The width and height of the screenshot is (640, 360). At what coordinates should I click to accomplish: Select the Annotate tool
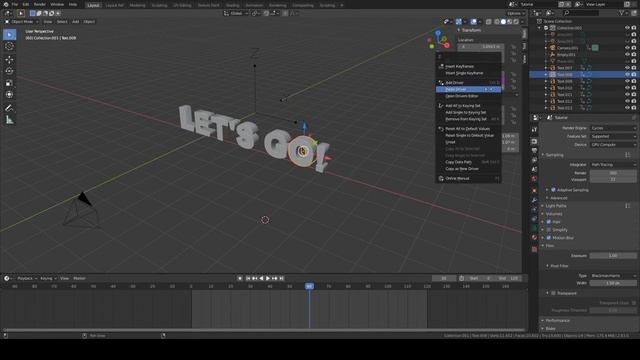(9, 108)
